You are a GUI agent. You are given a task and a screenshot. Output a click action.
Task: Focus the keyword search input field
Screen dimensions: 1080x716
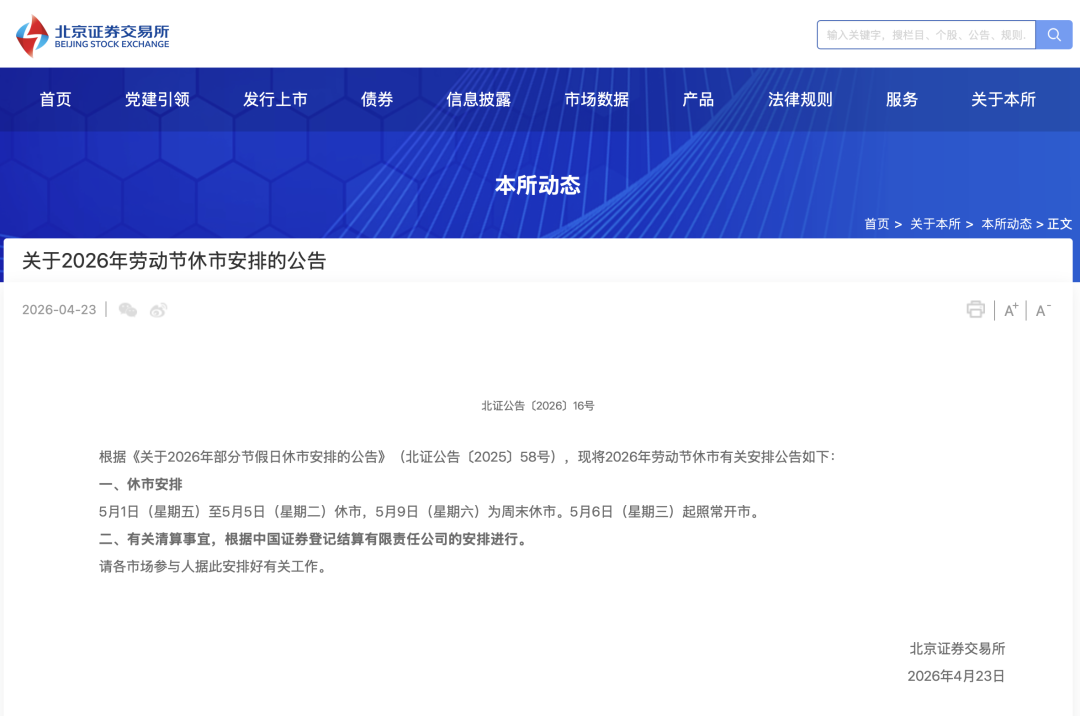925,35
